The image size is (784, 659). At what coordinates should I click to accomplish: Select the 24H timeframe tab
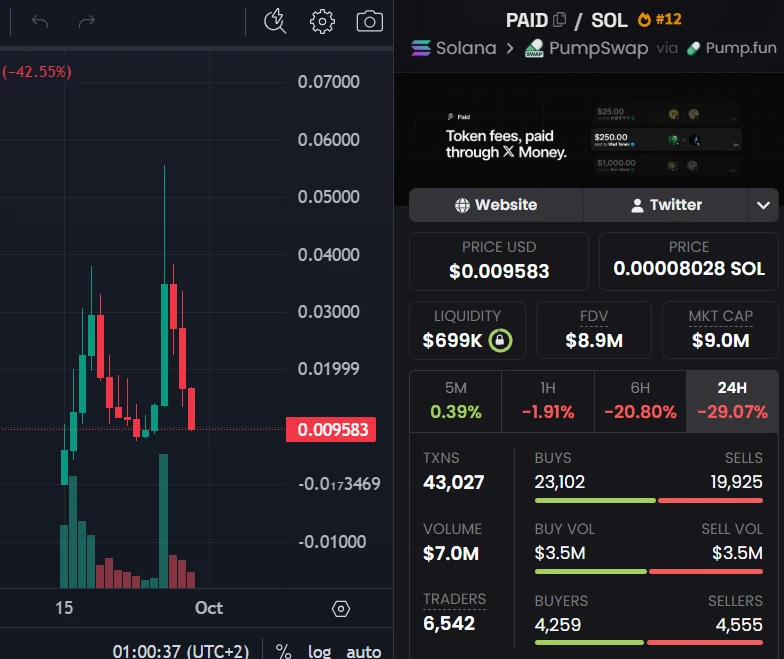[x=732, y=401]
